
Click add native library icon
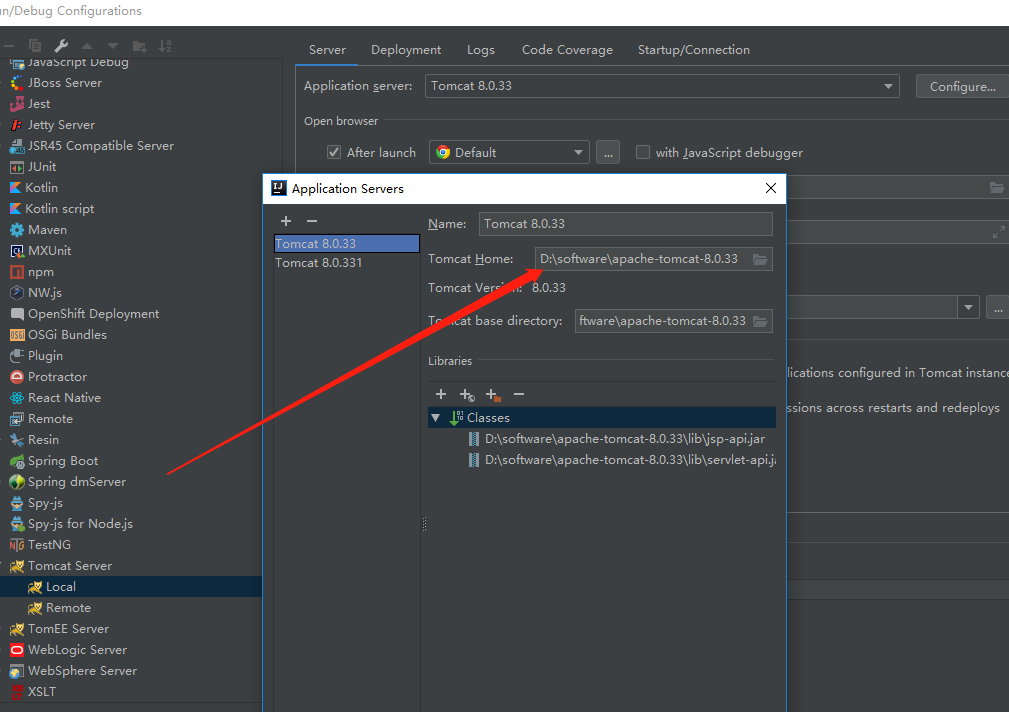pyautogui.click(x=493, y=395)
